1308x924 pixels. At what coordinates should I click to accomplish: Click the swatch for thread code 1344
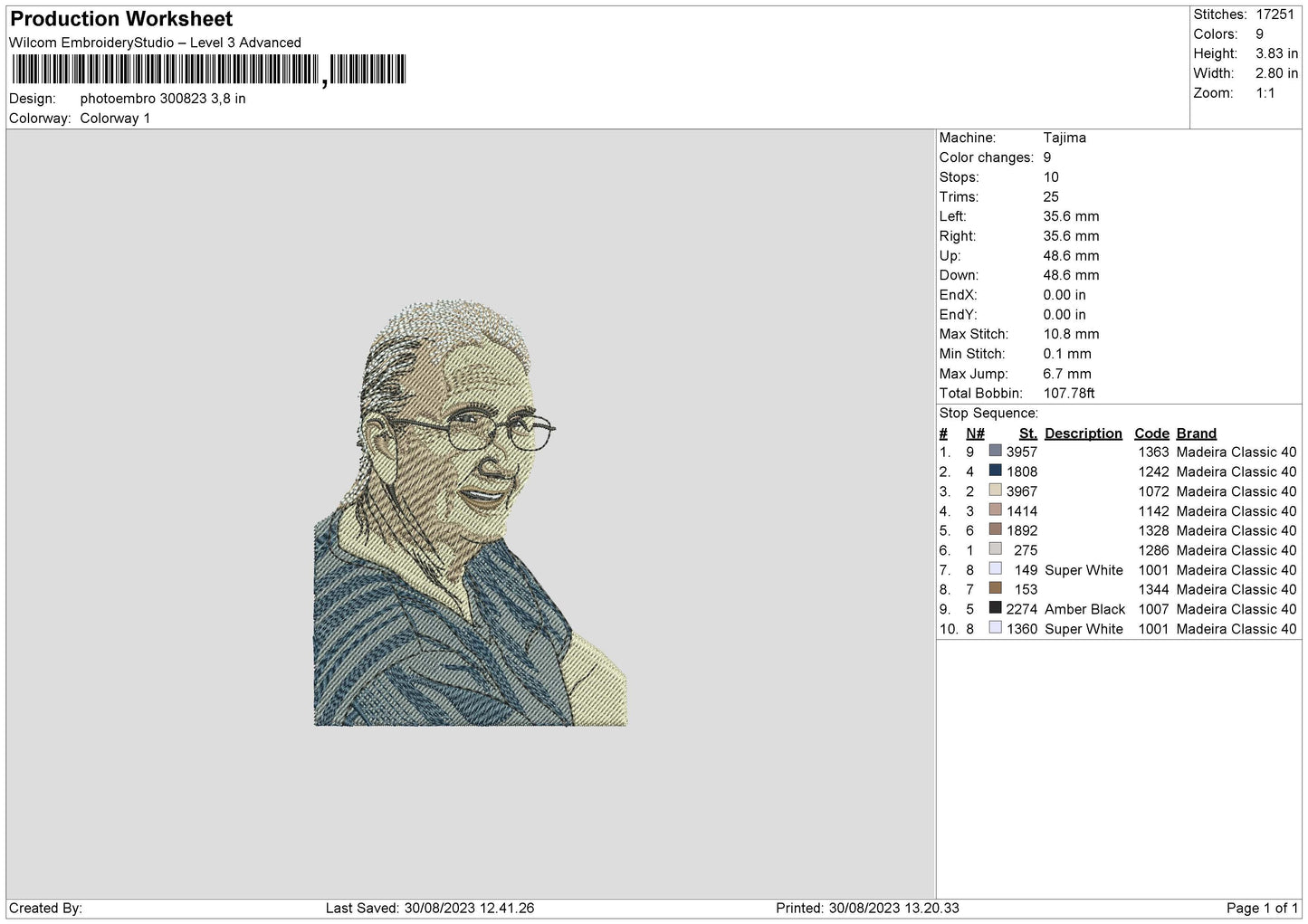[x=996, y=589]
